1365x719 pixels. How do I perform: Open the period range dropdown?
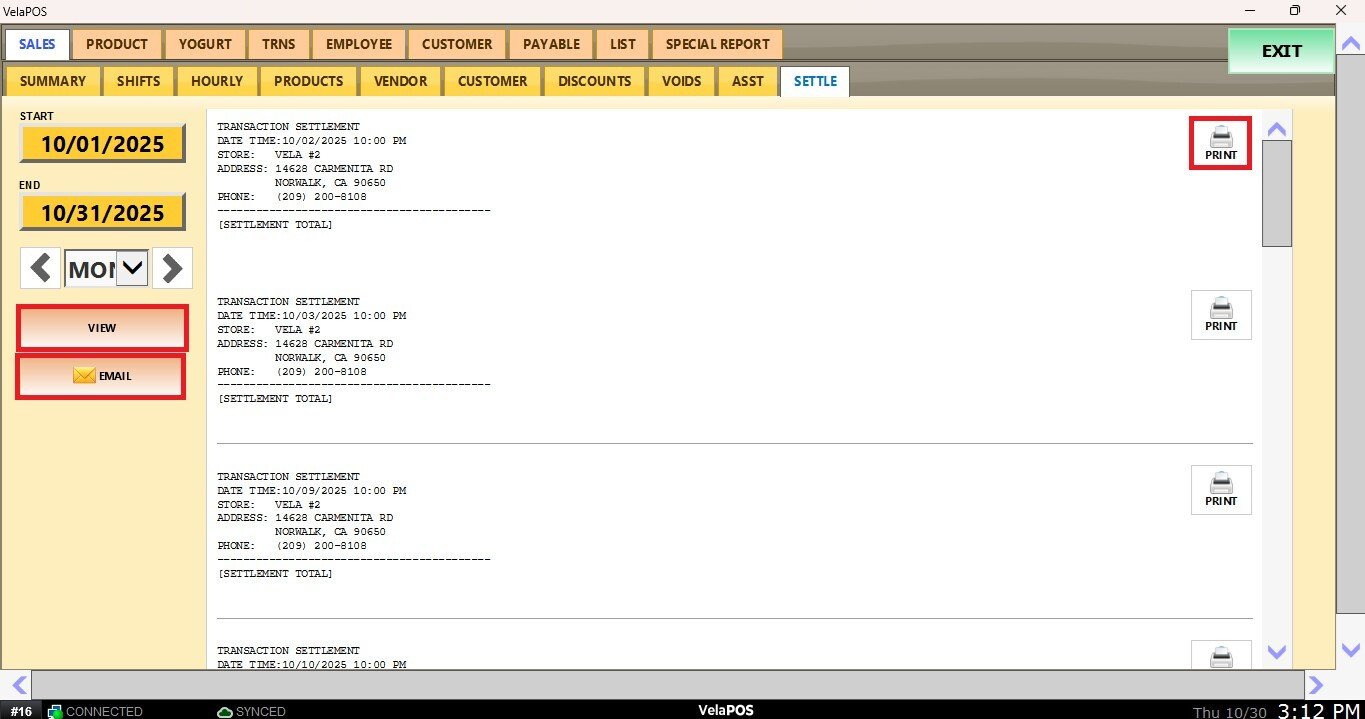pos(132,268)
